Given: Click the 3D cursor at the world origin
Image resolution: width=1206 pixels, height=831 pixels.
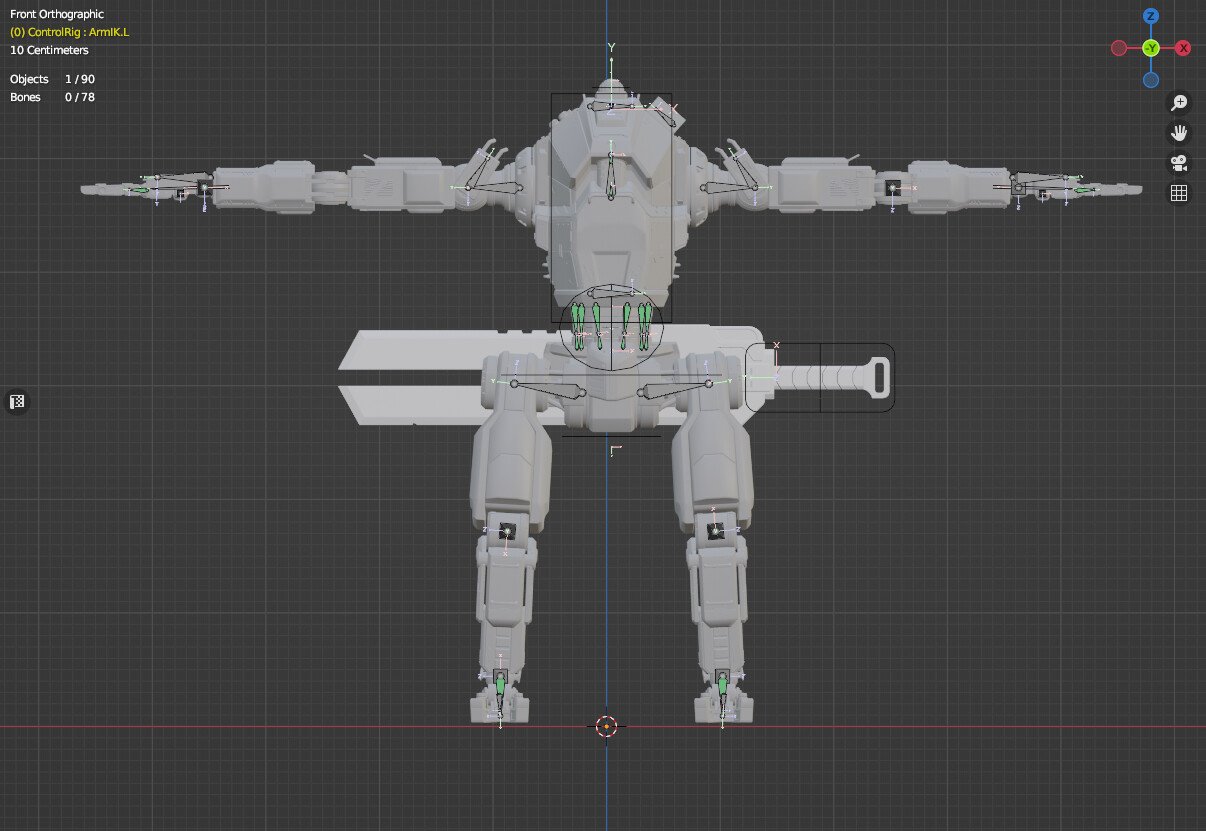Looking at the screenshot, I should point(608,726).
